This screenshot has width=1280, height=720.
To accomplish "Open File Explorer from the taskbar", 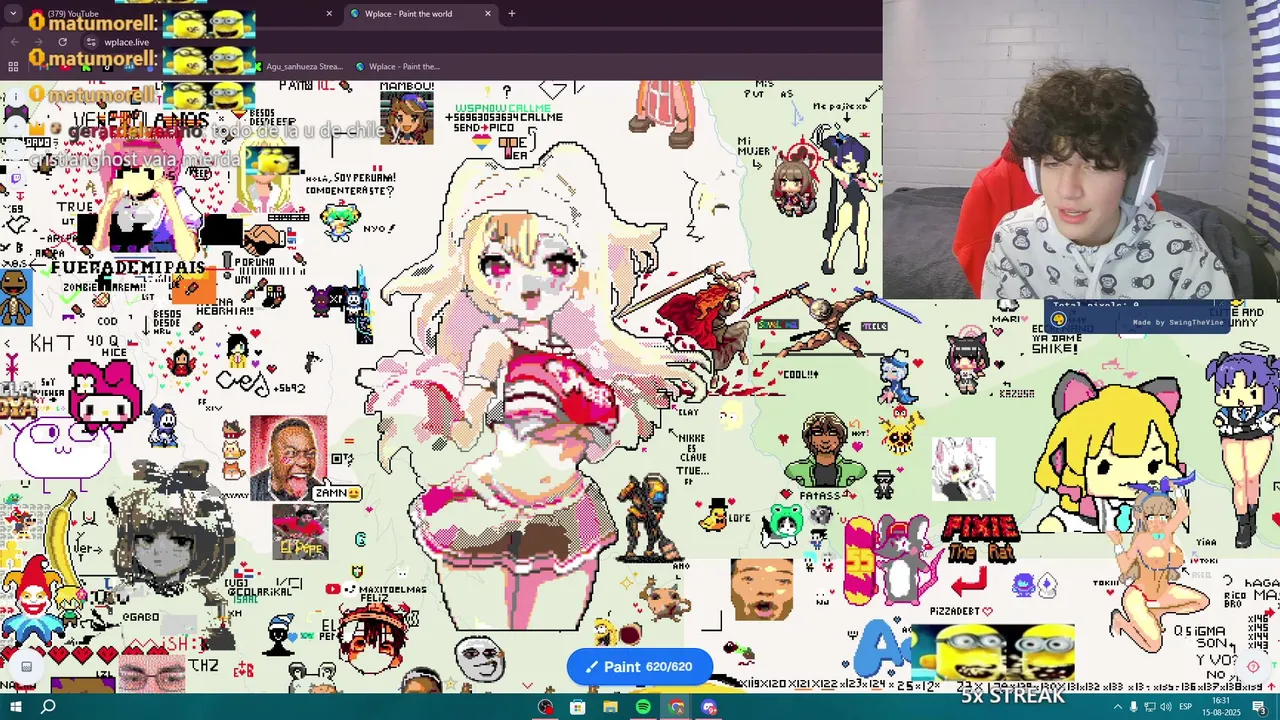I will 610,707.
